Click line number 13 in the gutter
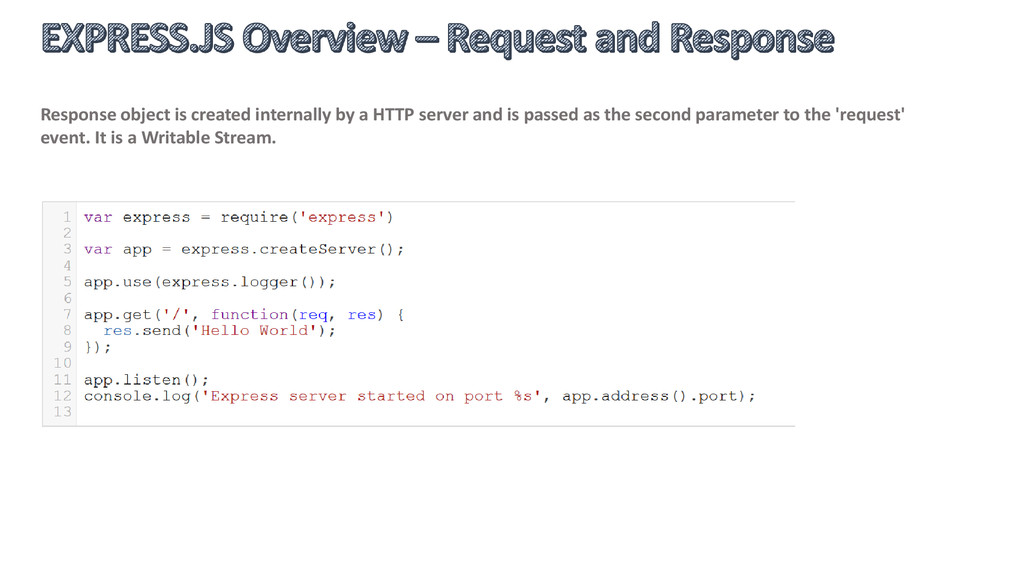Image resolution: width=1024 pixels, height=576 pixels. click(x=63, y=412)
